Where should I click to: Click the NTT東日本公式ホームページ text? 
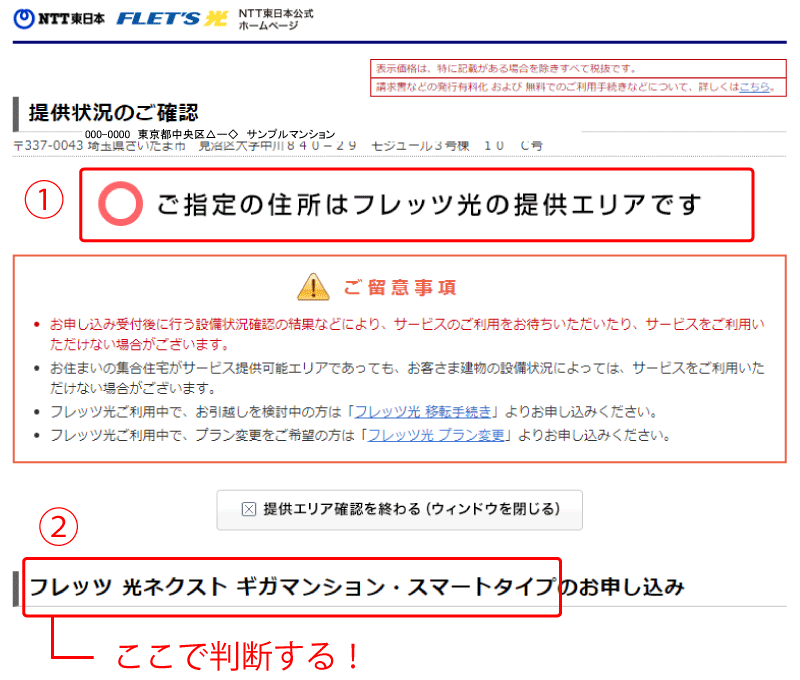pos(276,19)
